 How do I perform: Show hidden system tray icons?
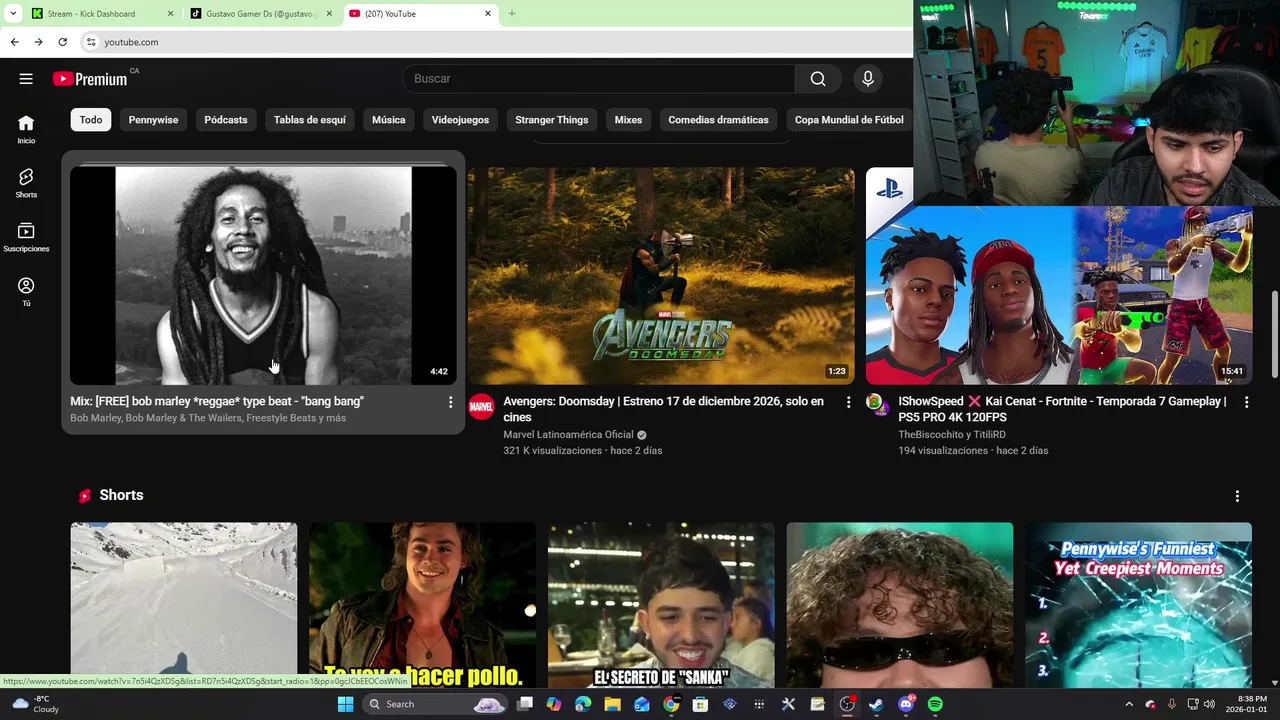click(x=1129, y=704)
